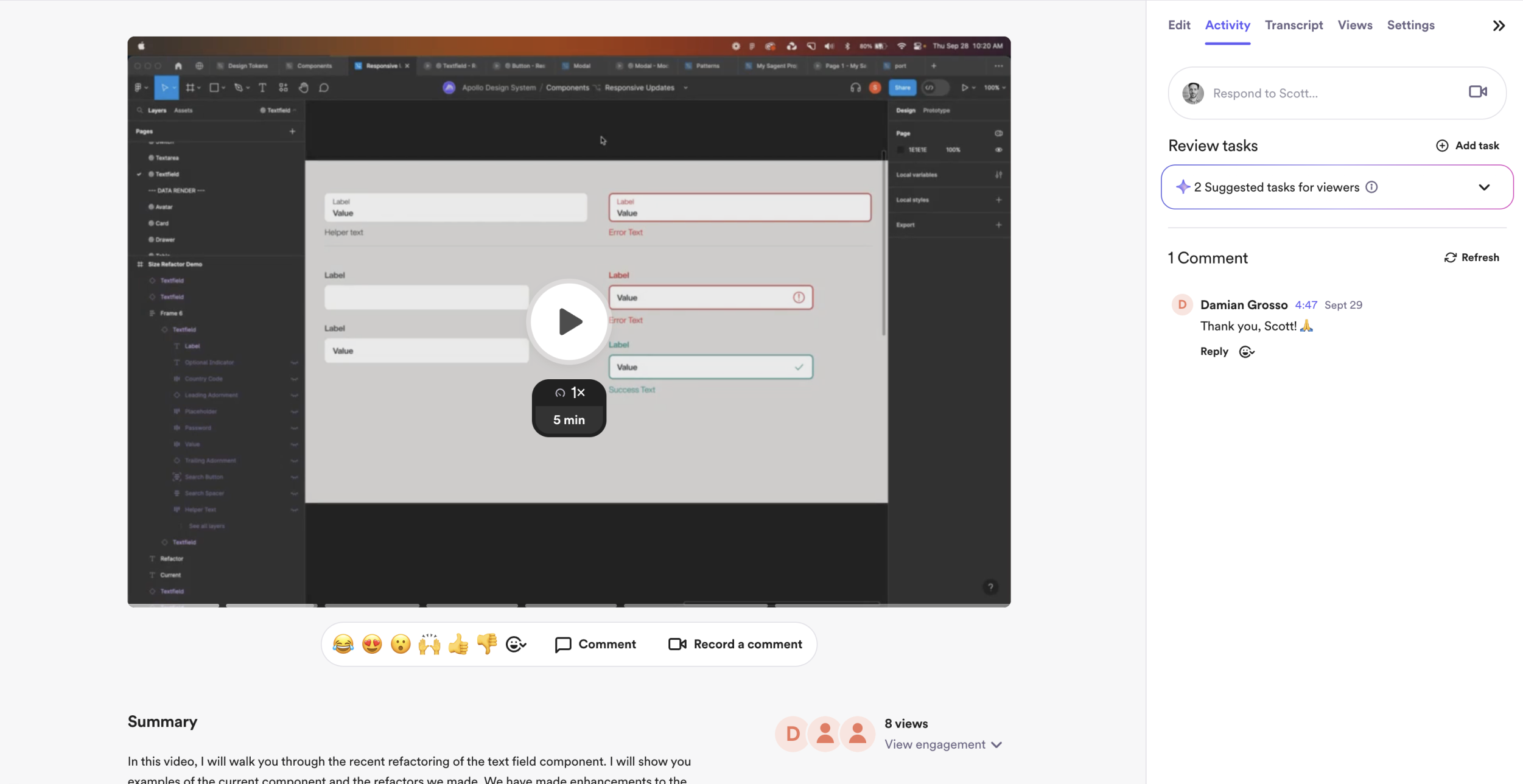Play the video recording

(x=568, y=321)
